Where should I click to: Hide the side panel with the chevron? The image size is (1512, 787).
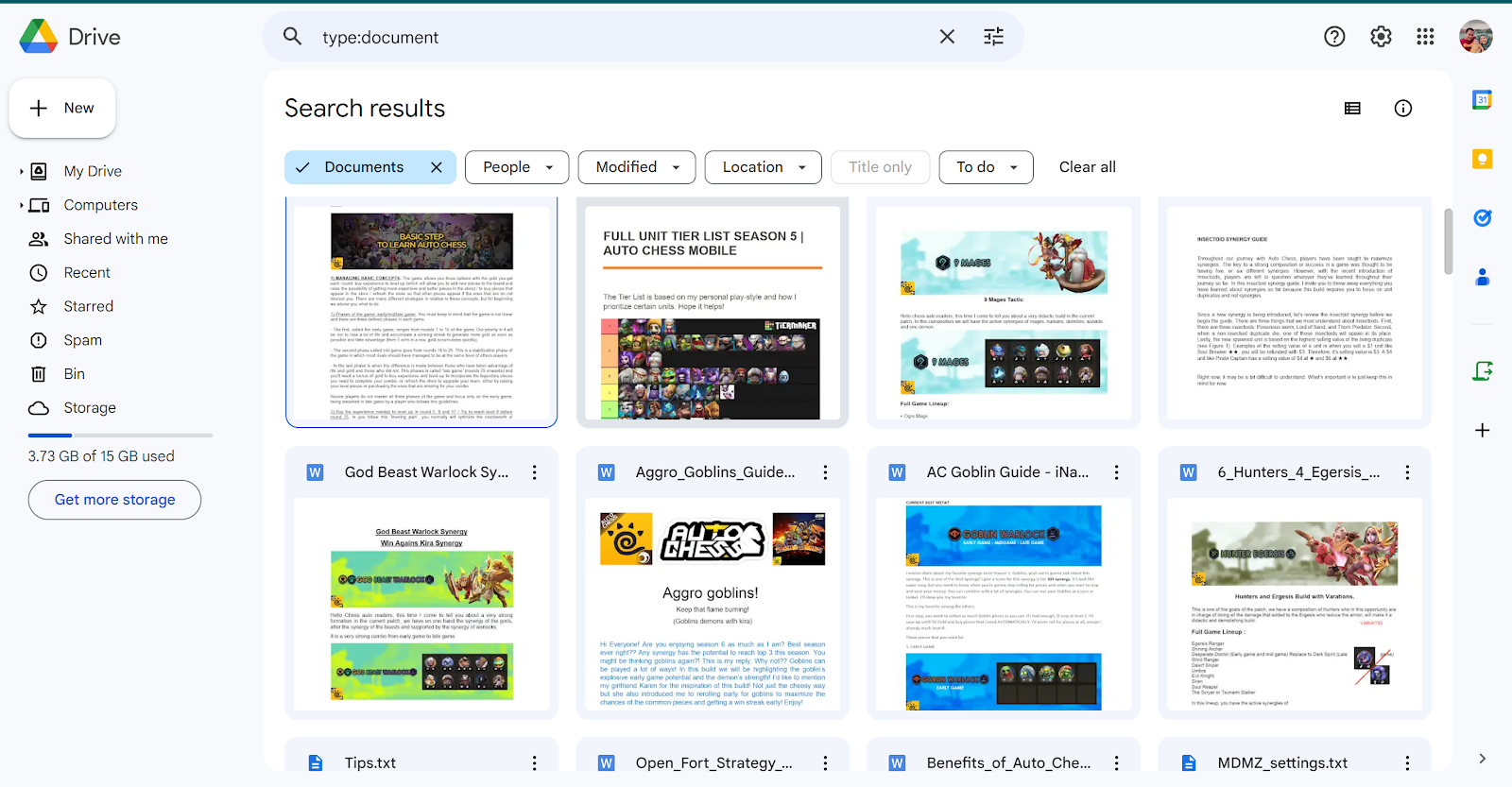(x=1482, y=759)
